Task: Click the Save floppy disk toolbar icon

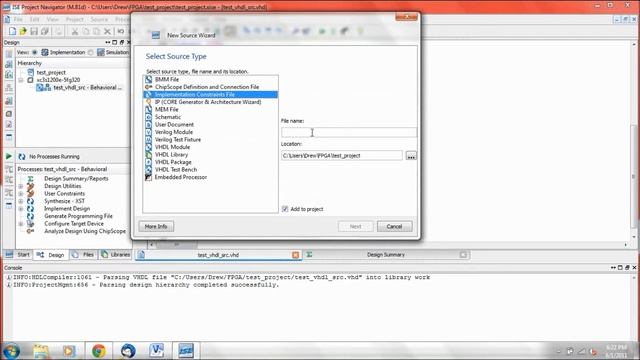Action: [34, 31]
